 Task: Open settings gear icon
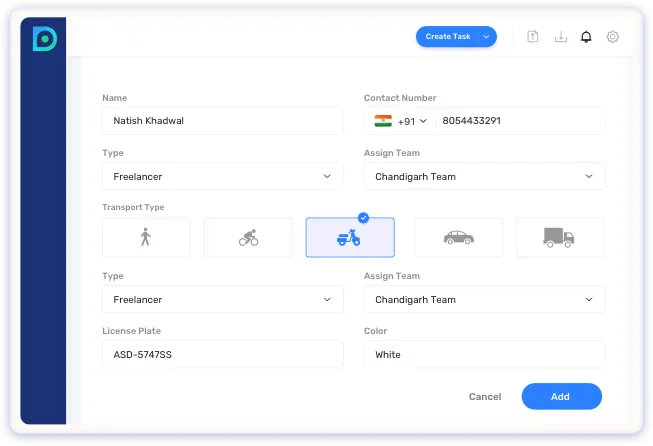pos(613,37)
